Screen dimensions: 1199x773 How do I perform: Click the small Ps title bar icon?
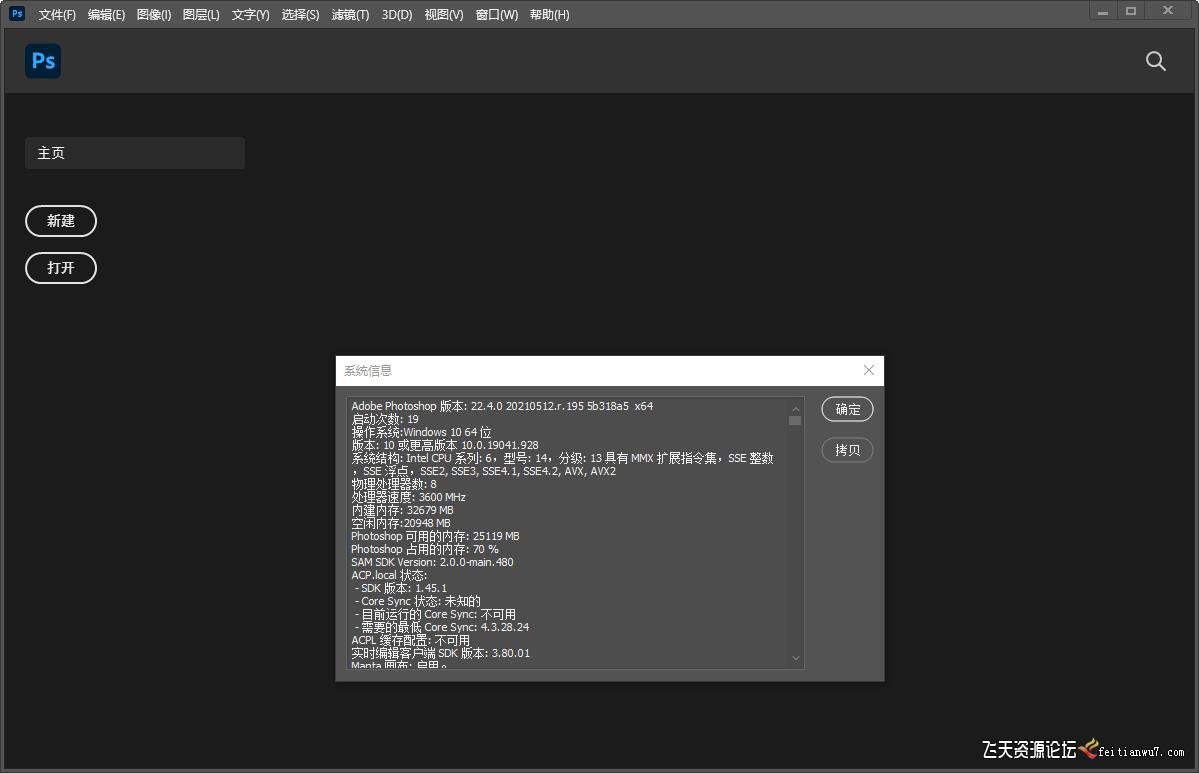(x=17, y=14)
